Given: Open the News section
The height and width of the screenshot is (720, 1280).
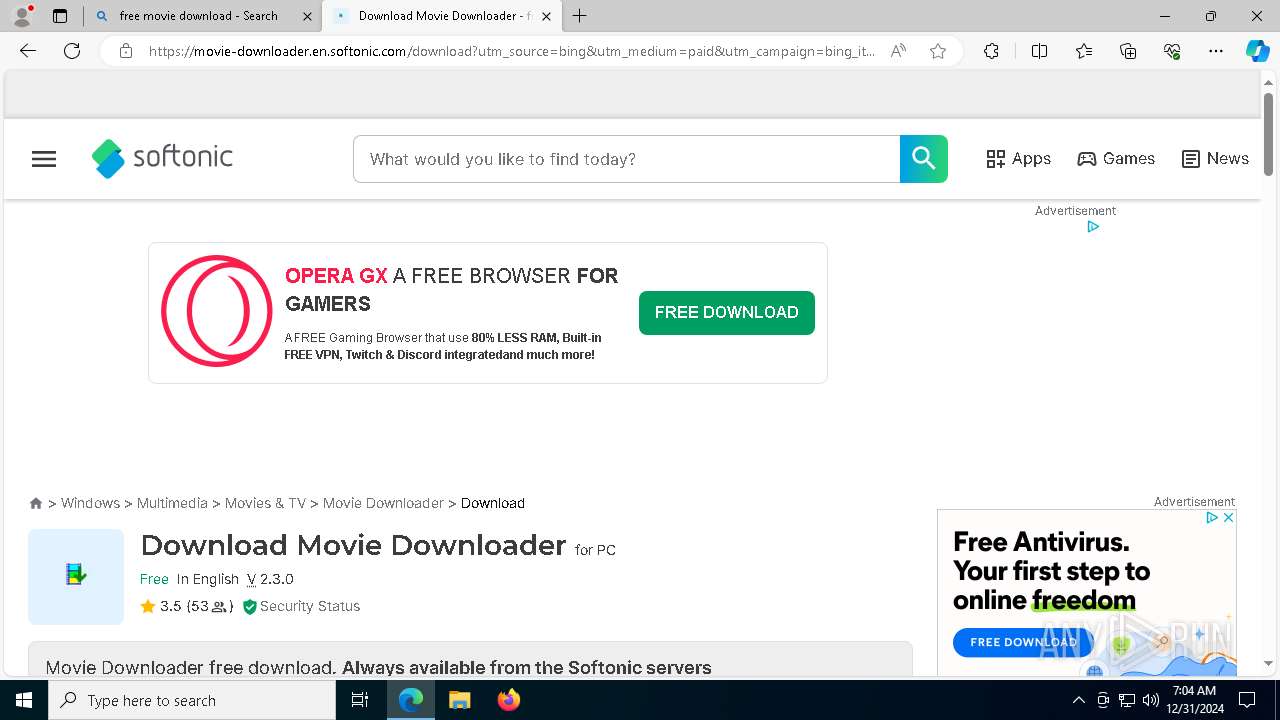Looking at the screenshot, I should [1215, 159].
